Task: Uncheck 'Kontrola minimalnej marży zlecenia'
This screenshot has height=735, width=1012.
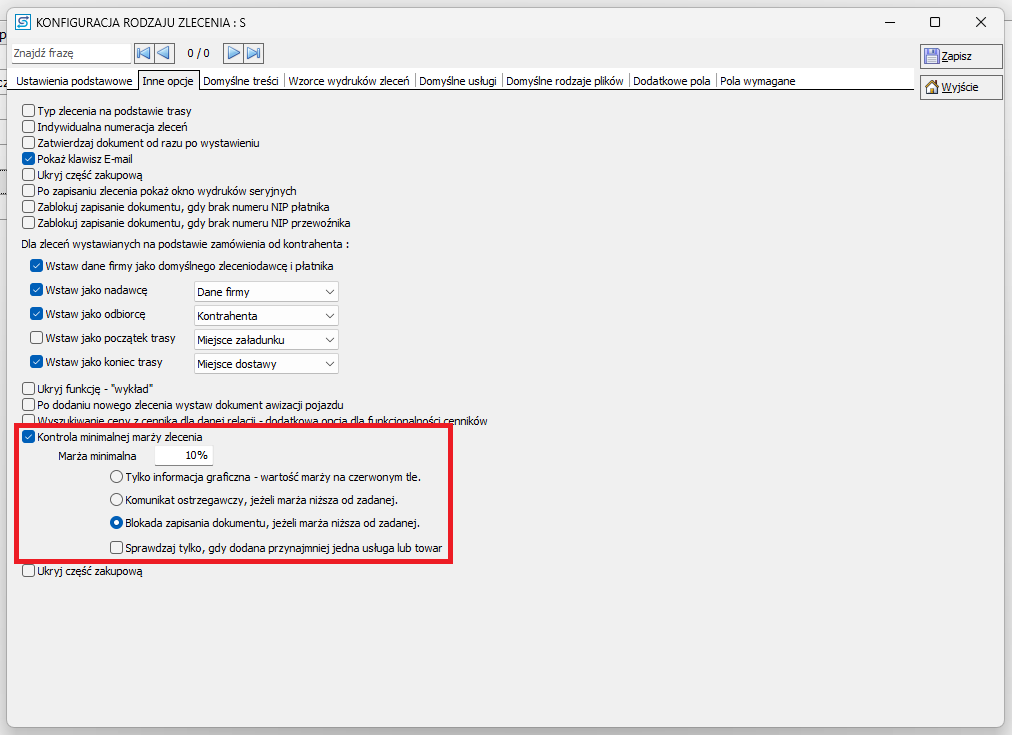Action: point(29,437)
